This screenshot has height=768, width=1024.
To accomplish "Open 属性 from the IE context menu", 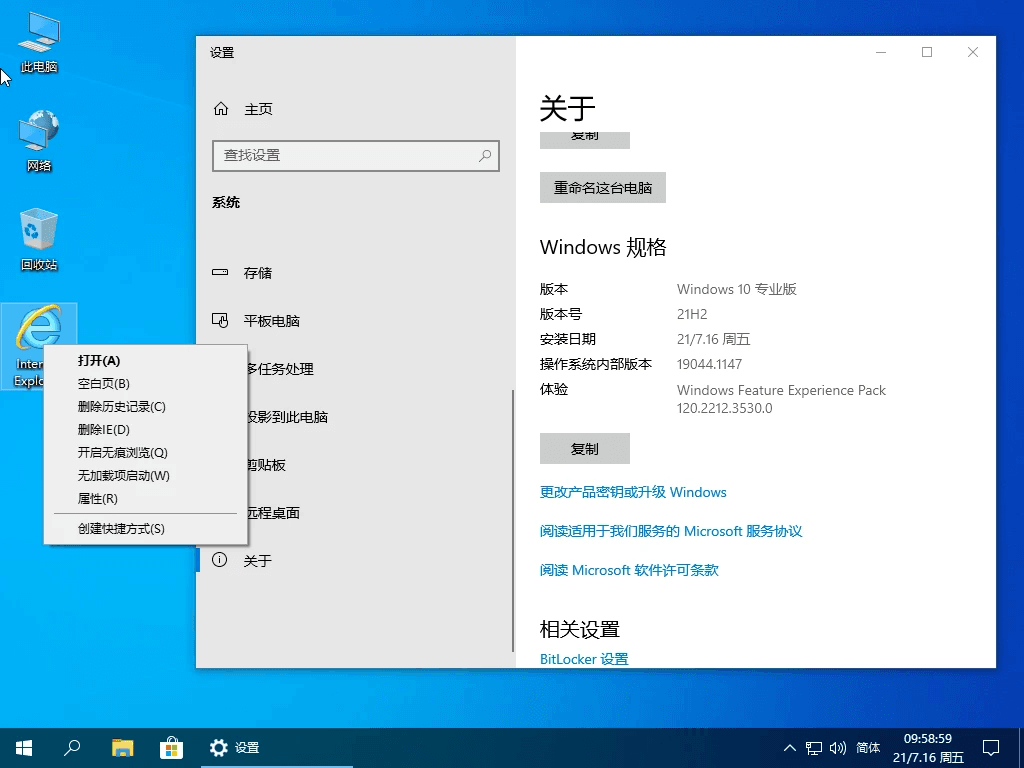I will tap(98, 498).
